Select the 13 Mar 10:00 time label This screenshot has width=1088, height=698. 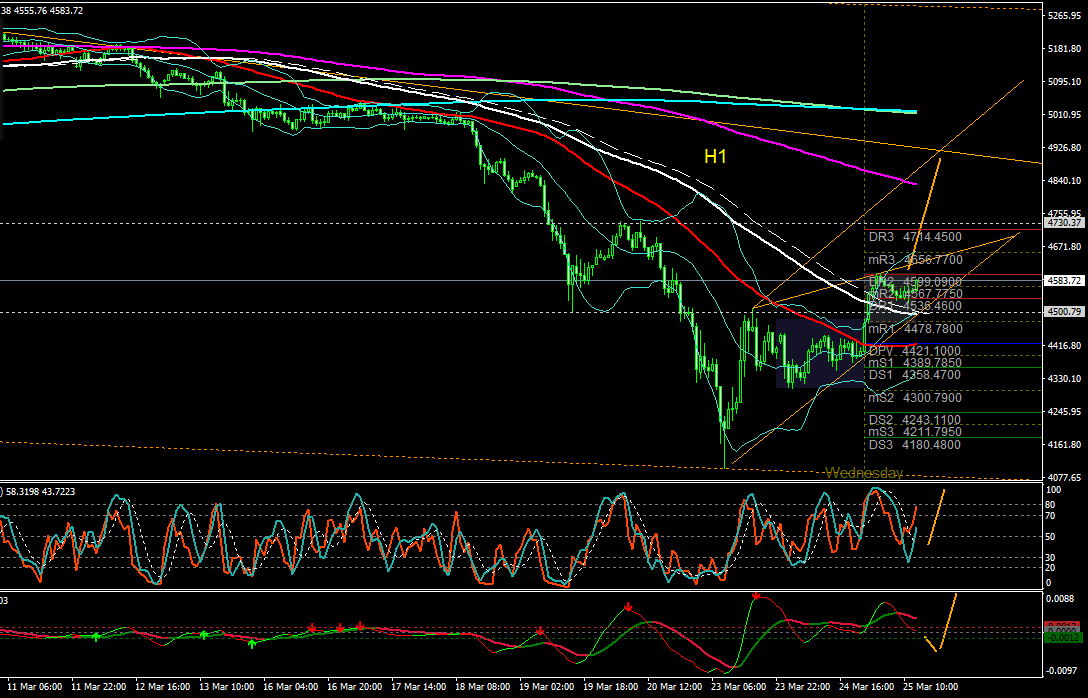226,687
